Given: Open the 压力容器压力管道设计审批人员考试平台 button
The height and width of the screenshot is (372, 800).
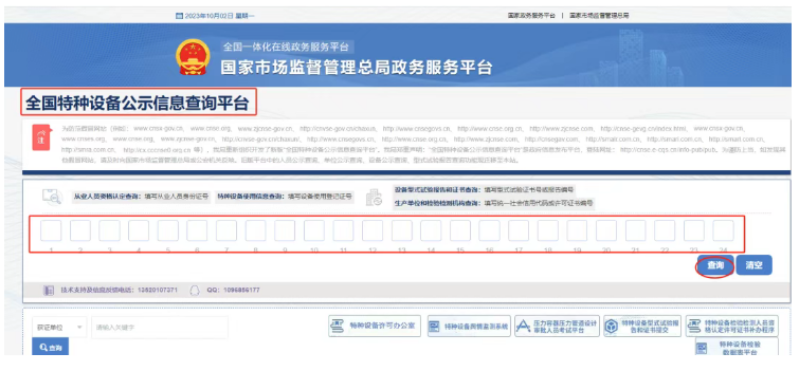Looking at the screenshot, I should pos(557,326).
